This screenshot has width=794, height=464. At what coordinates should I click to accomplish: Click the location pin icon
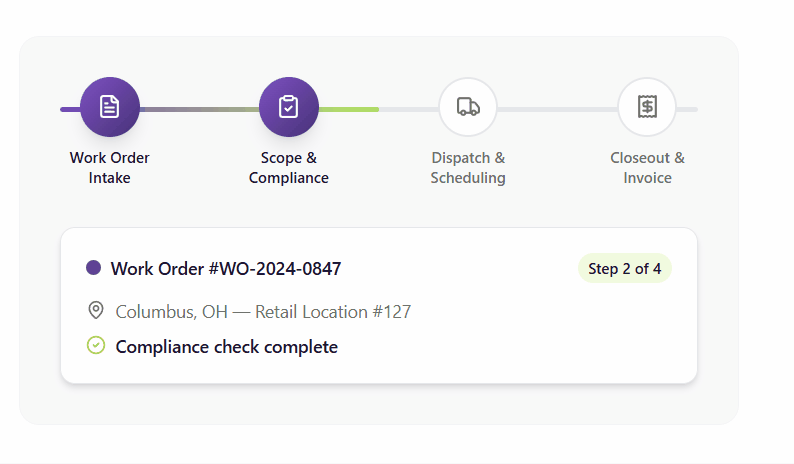[x=96, y=311]
